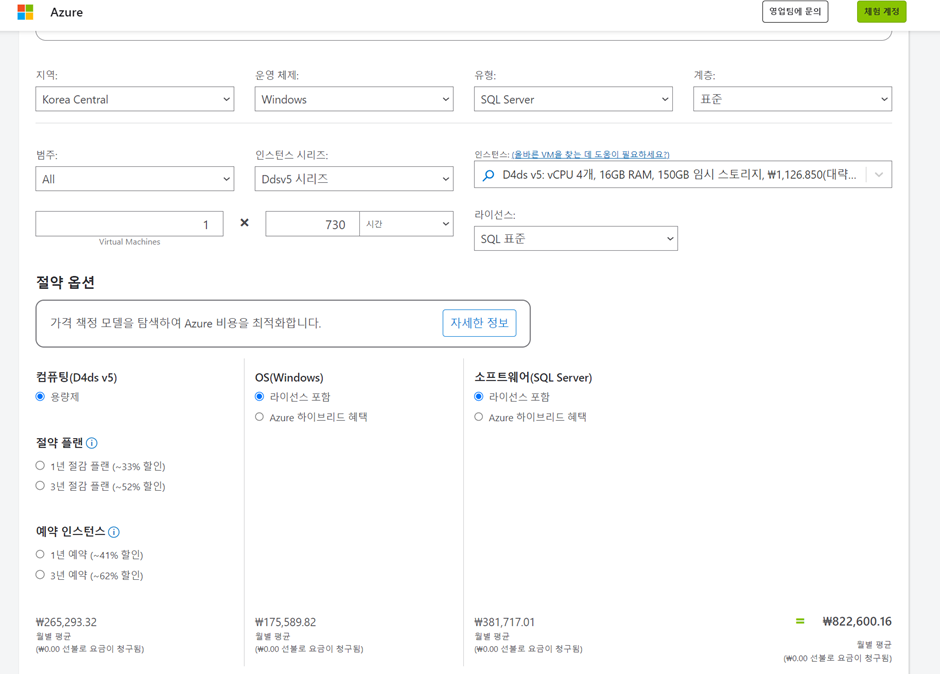Click the 절약 옵션 heading
The height and width of the screenshot is (674, 940).
pos(65,282)
